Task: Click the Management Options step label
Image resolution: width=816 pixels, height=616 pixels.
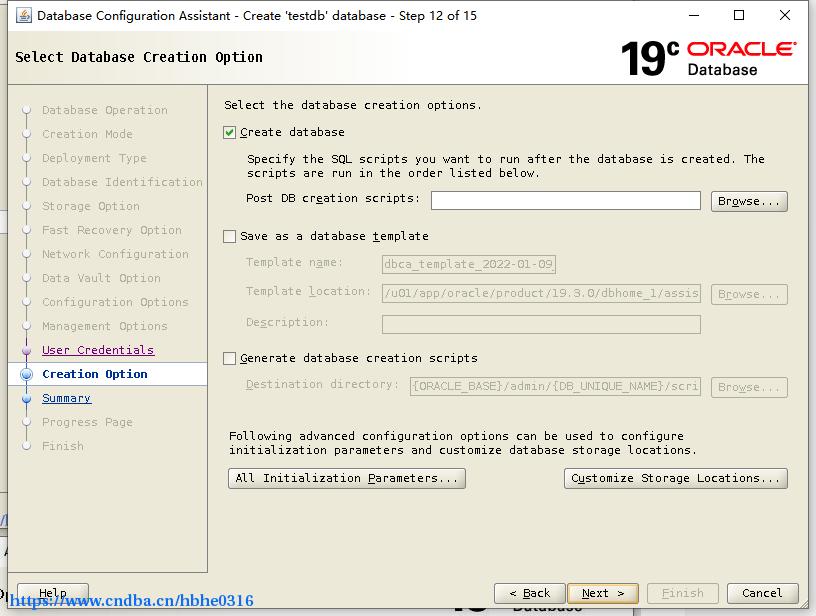Action: click(x=105, y=326)
